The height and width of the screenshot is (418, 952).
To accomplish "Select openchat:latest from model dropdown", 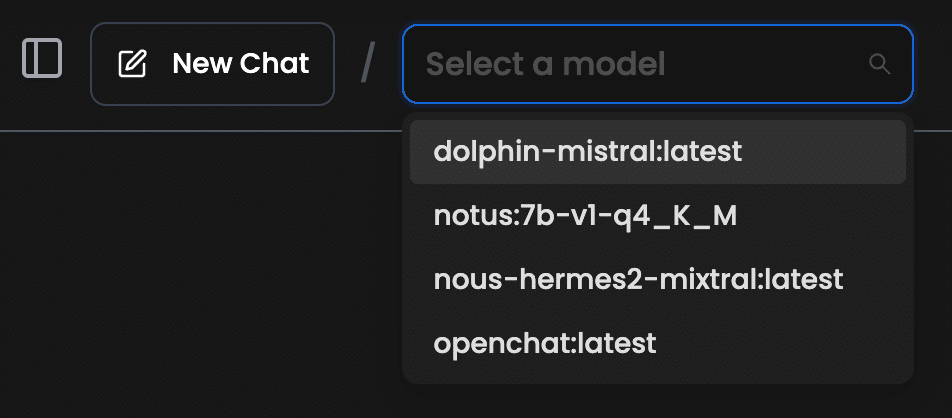I will [658, 344].
